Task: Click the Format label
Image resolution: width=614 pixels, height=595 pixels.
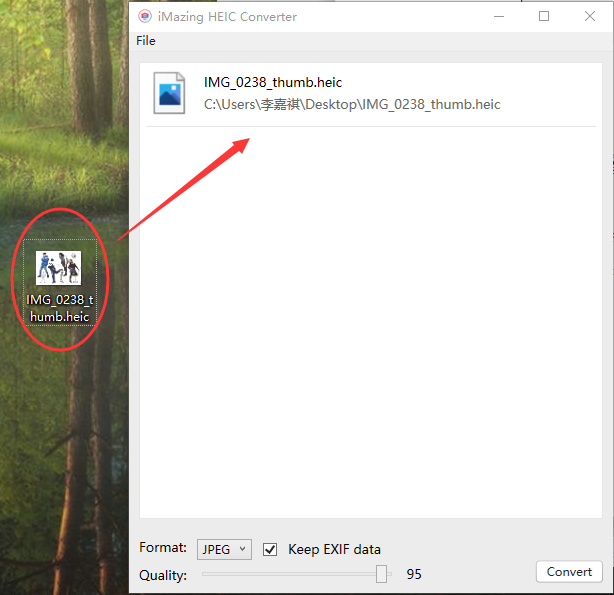Action: pos(163,547)
